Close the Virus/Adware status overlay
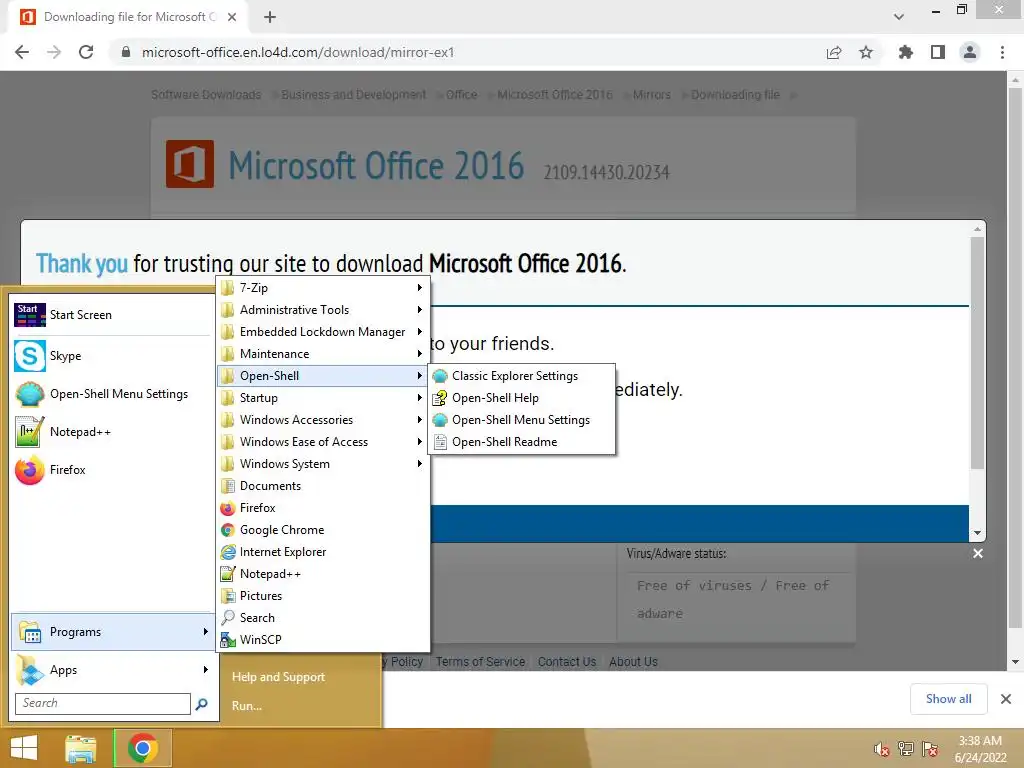The width and height of the screenshot is (1024, 768). tap(978, 554)
